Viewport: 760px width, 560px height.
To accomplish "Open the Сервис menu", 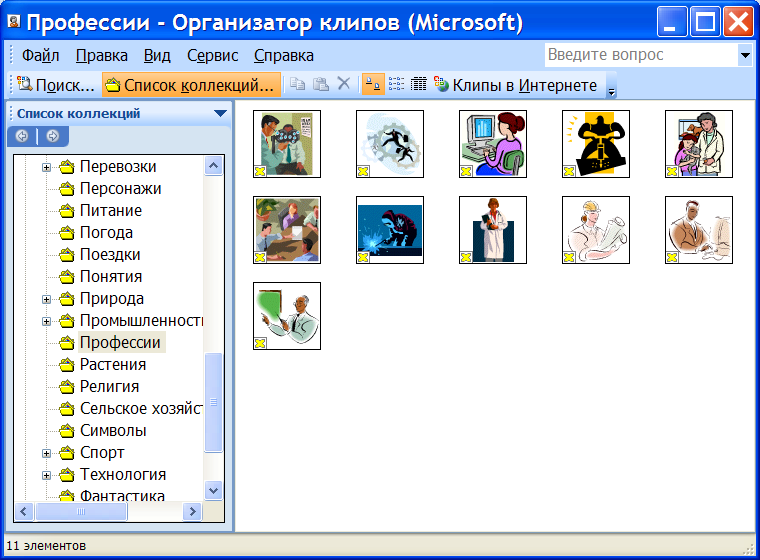I will [x=212, y=55].
